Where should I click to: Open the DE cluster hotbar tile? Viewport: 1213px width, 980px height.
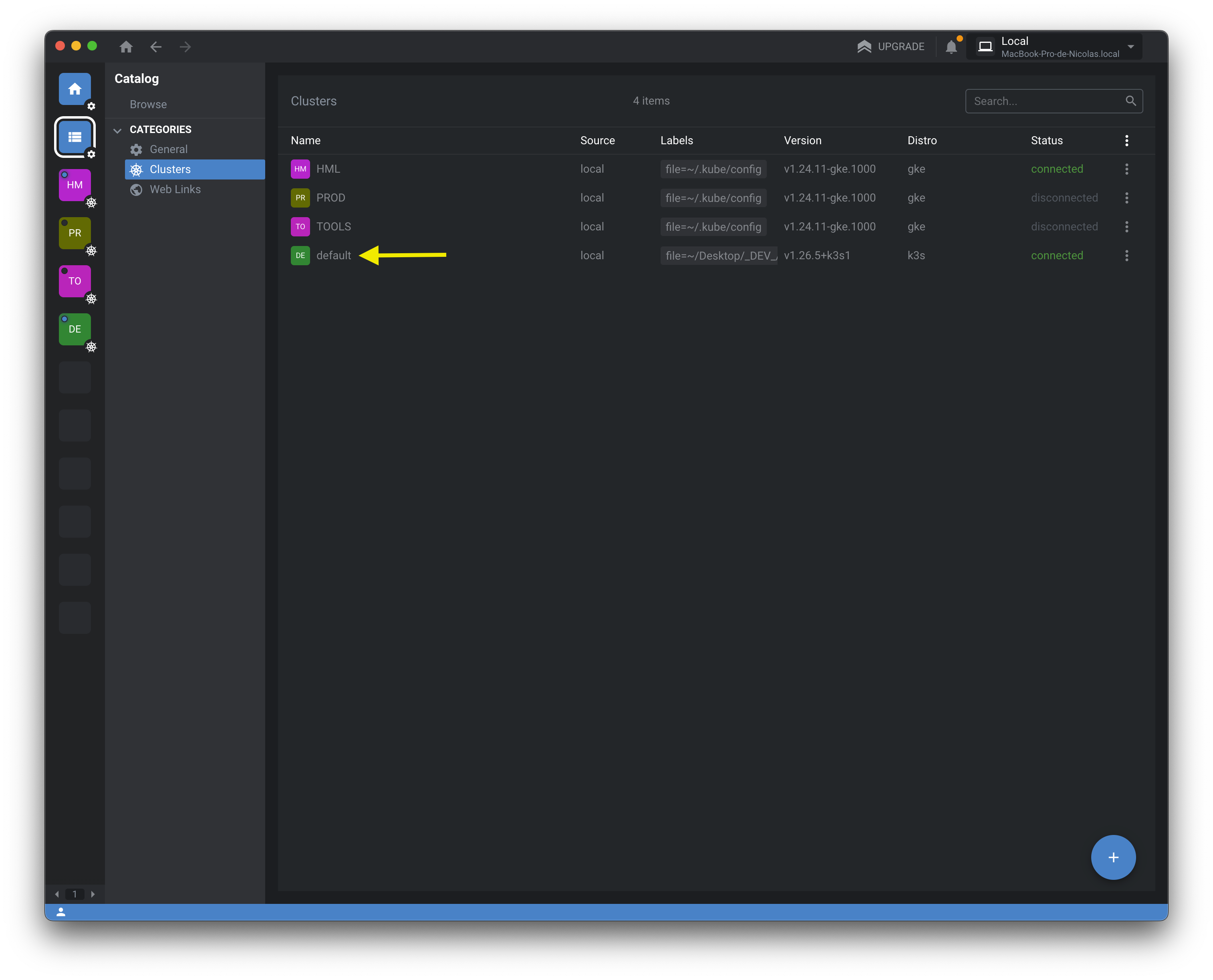pos(75,329)
